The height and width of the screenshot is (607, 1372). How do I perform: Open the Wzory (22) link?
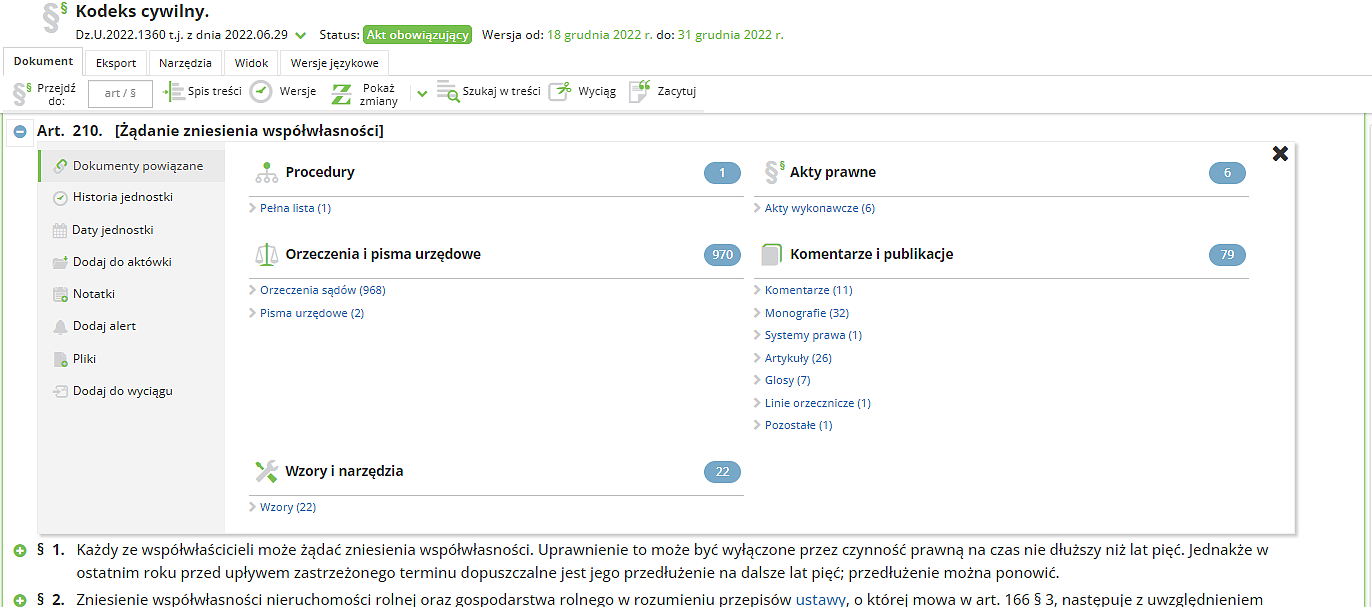[x=287, y=507]
